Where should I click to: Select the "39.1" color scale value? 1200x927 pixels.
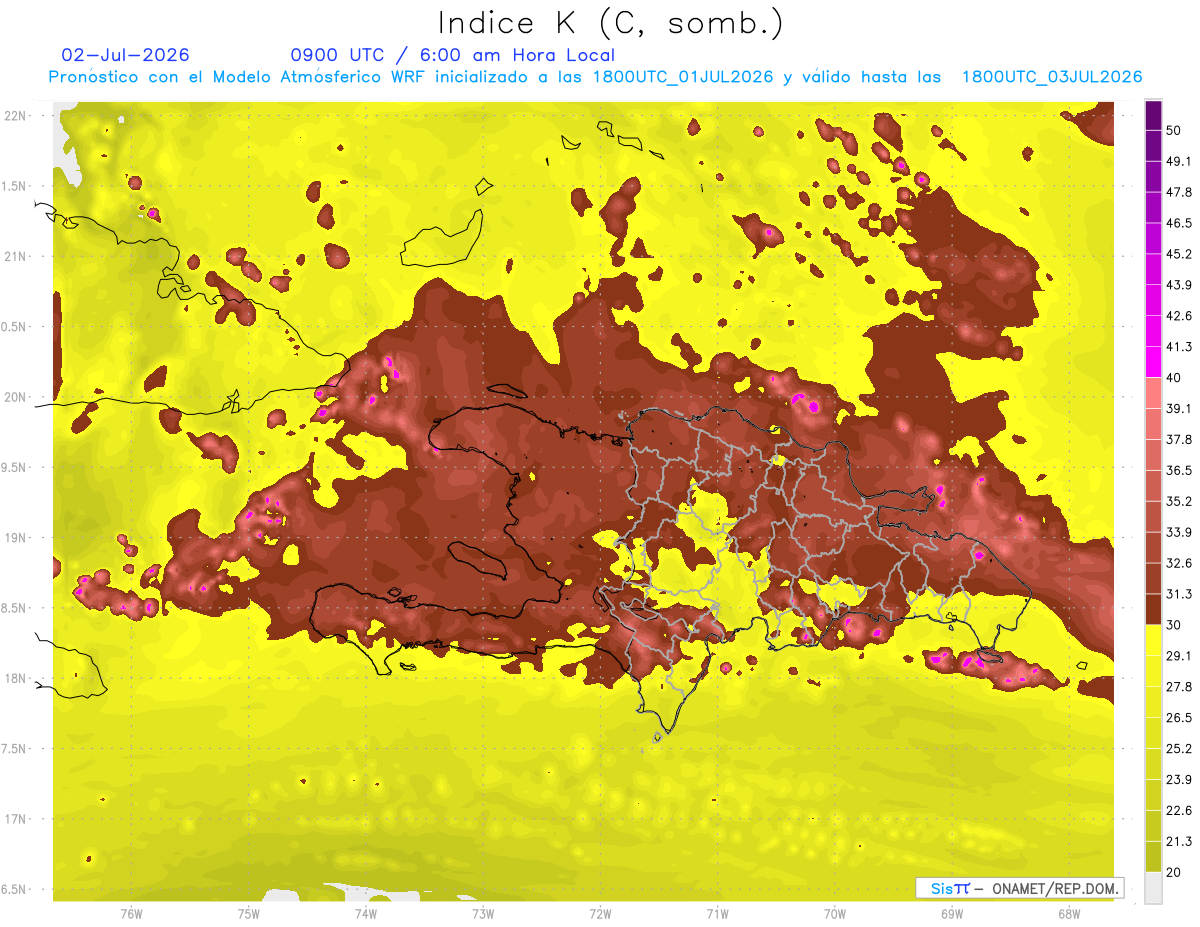point(1179,408)
